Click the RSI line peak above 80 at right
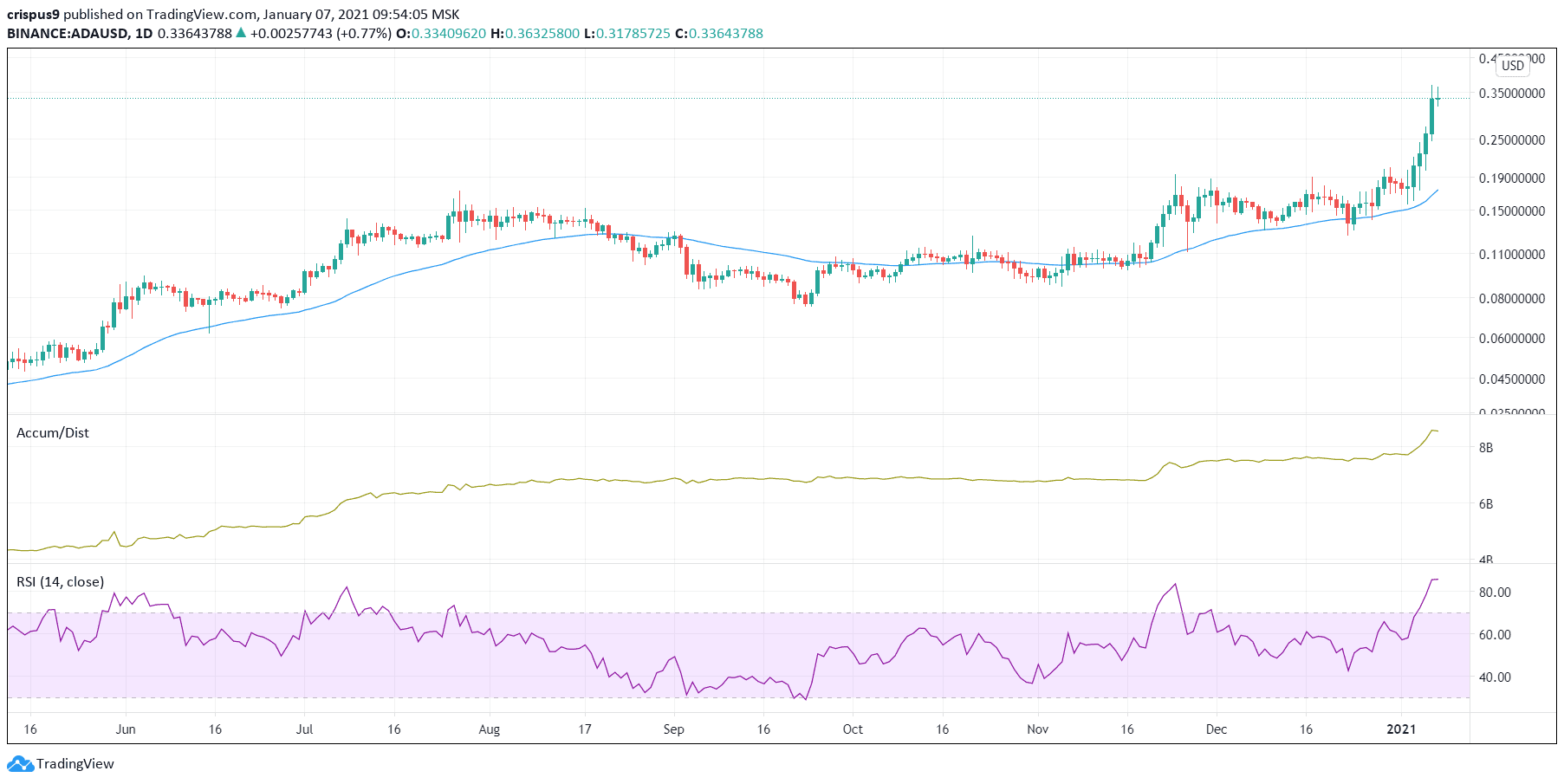Image resolution: width=1564 pixels, height=784 pixels. tap(1436, 580)
